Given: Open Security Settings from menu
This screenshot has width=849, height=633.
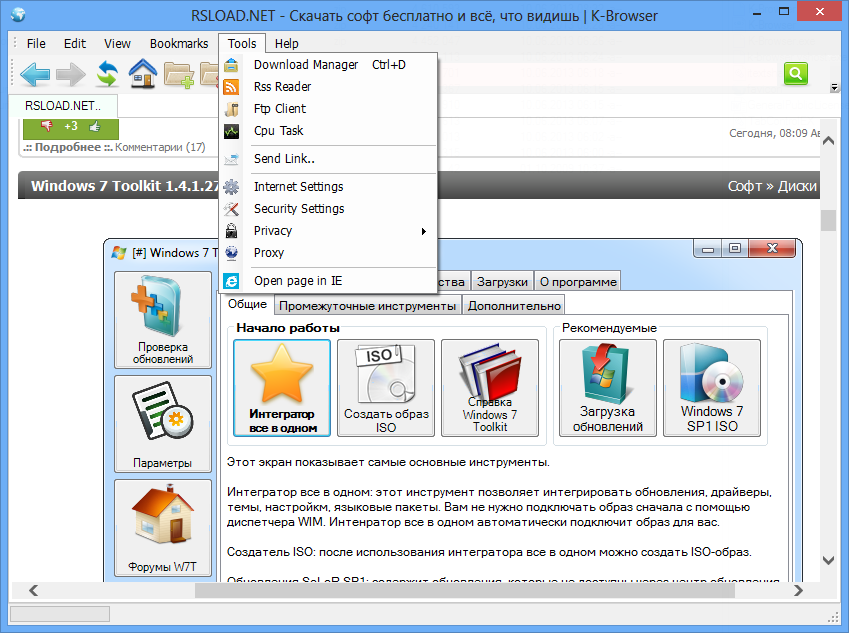Looking at the screenshot, I should point(329,209).
